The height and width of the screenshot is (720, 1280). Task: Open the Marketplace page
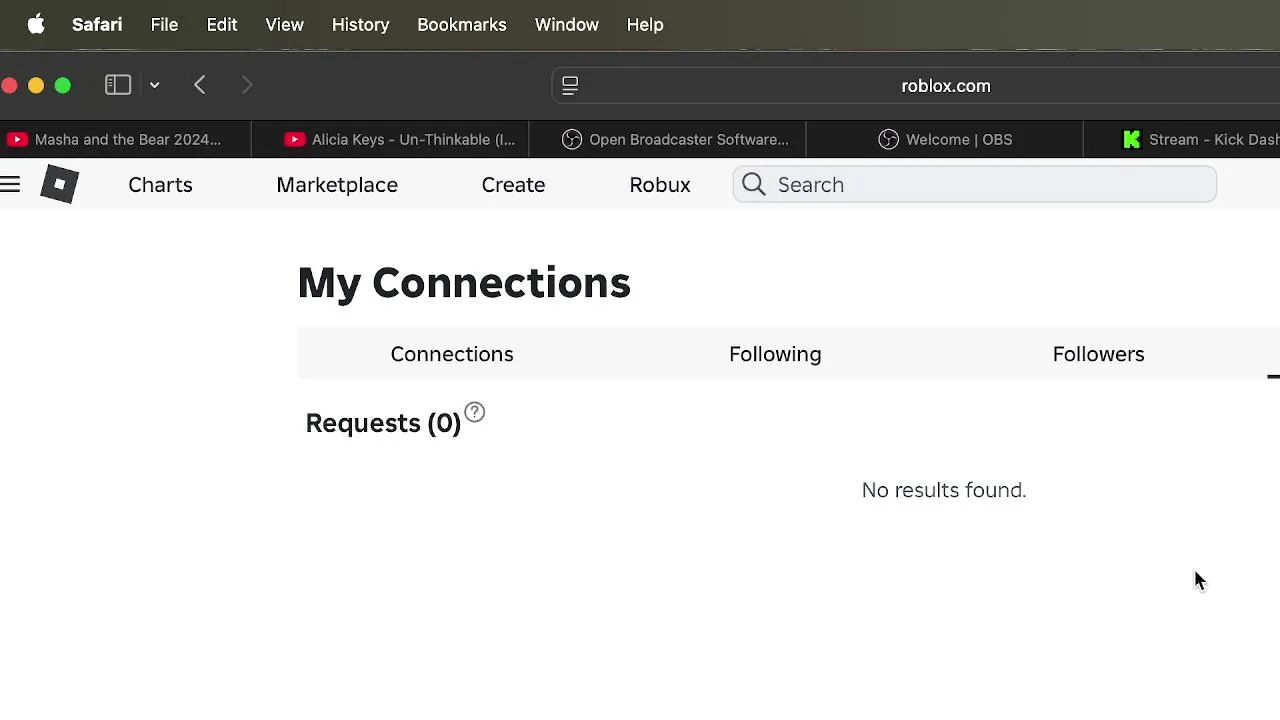337,185
